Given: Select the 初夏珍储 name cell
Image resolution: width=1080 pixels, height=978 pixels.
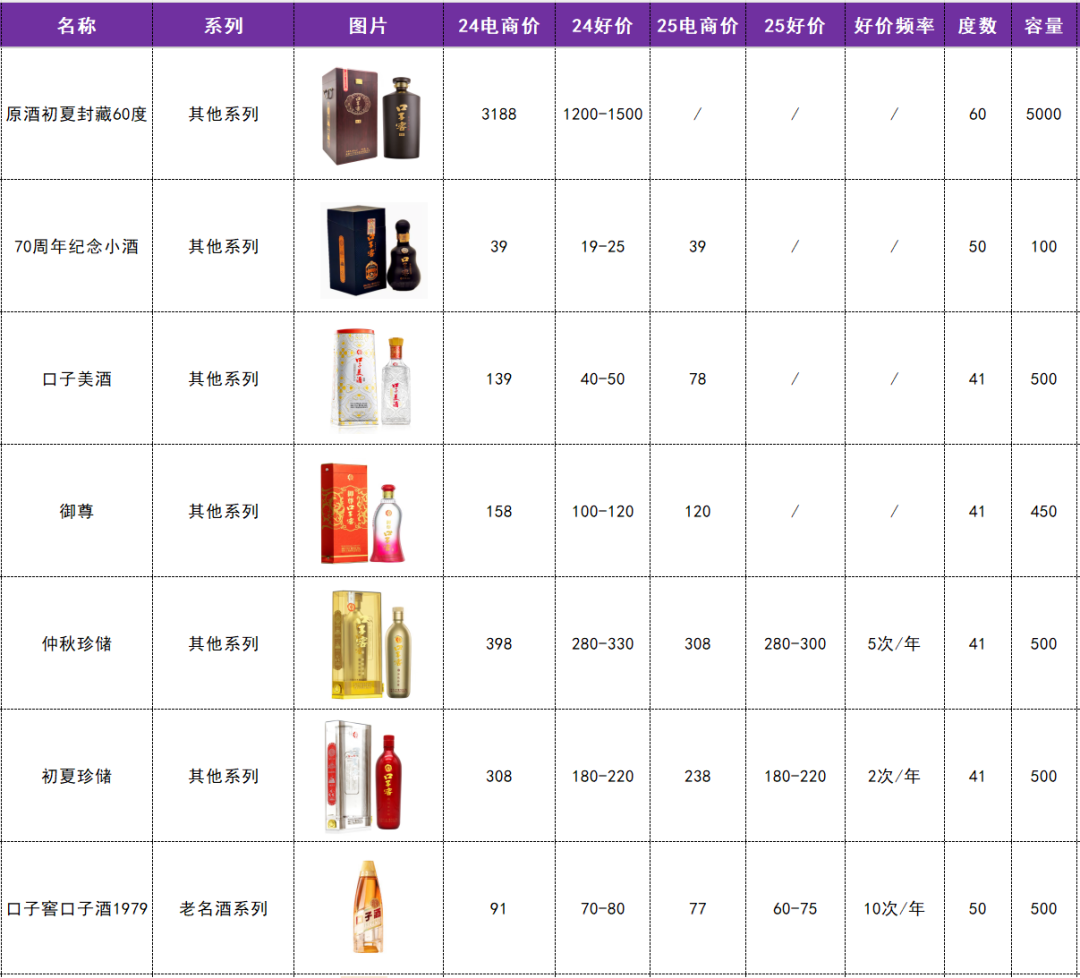Looking at the screenshot, I should tap(76, 776).
